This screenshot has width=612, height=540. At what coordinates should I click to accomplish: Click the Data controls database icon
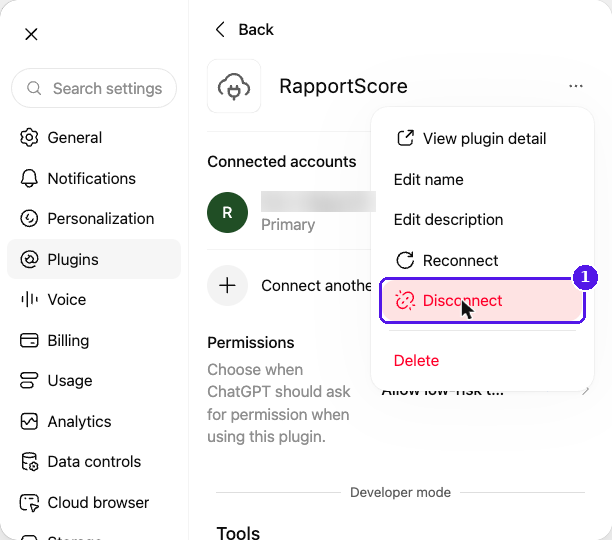click(x=29, y=462)
